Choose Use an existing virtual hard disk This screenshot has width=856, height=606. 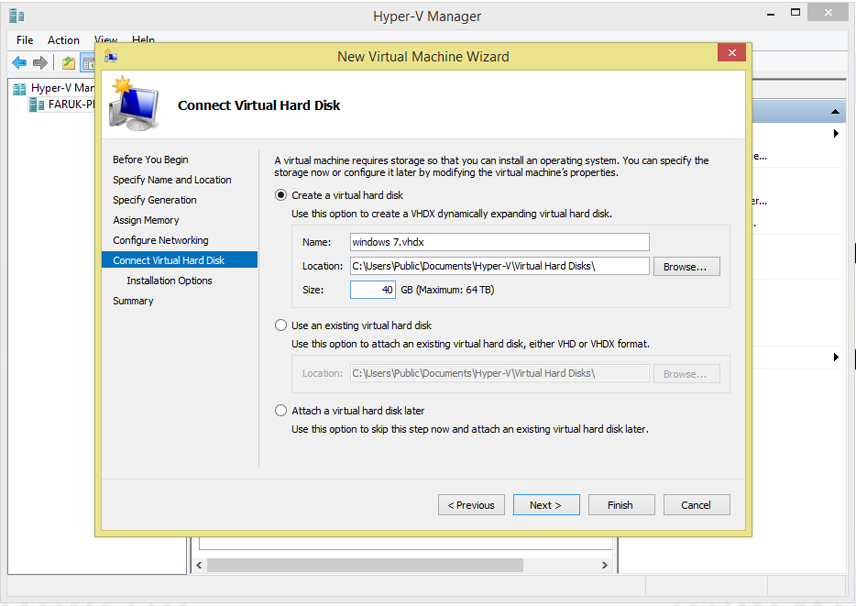coord(281,325)
